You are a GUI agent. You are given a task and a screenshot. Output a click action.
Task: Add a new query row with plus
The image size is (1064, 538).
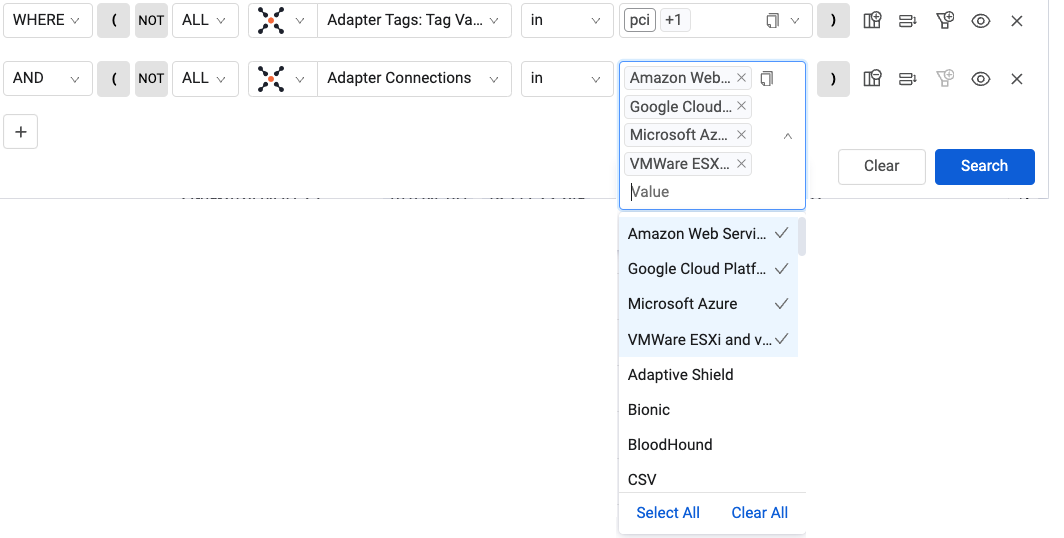(20, 132)
